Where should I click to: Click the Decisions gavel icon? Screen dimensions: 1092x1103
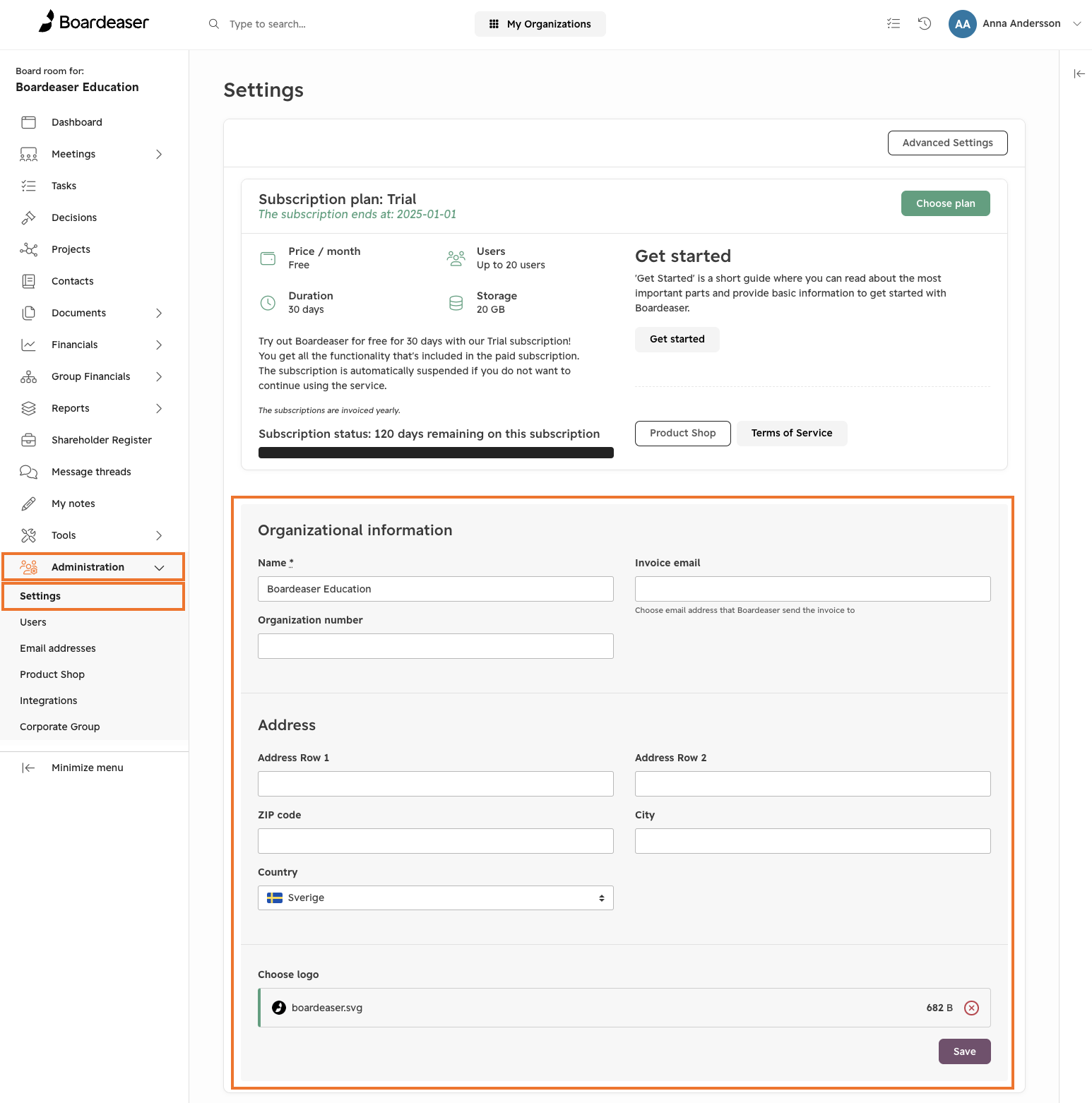tap(29, 217)
